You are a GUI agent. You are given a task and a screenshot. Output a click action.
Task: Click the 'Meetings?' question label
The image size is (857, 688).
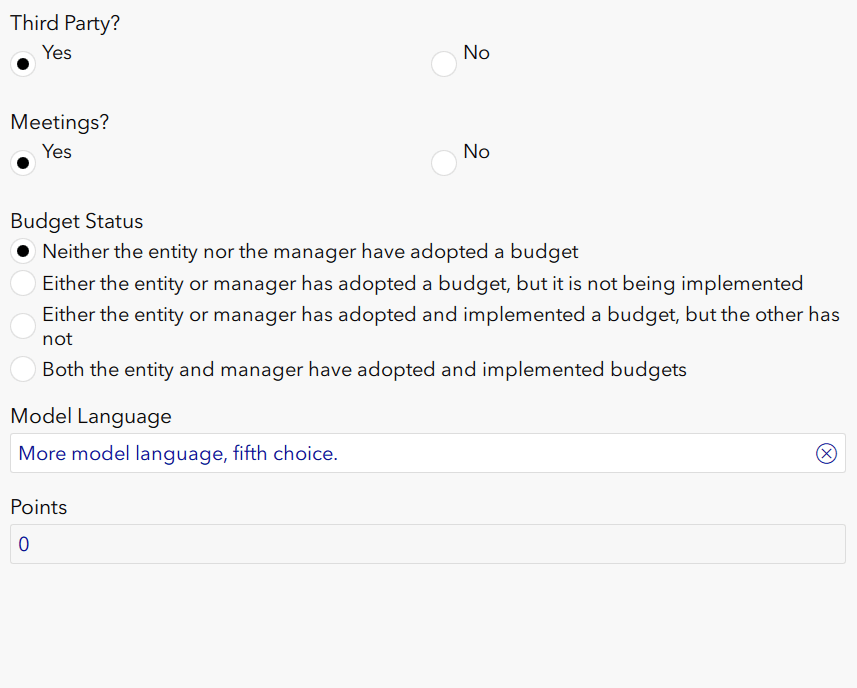(x=60, y=122)
